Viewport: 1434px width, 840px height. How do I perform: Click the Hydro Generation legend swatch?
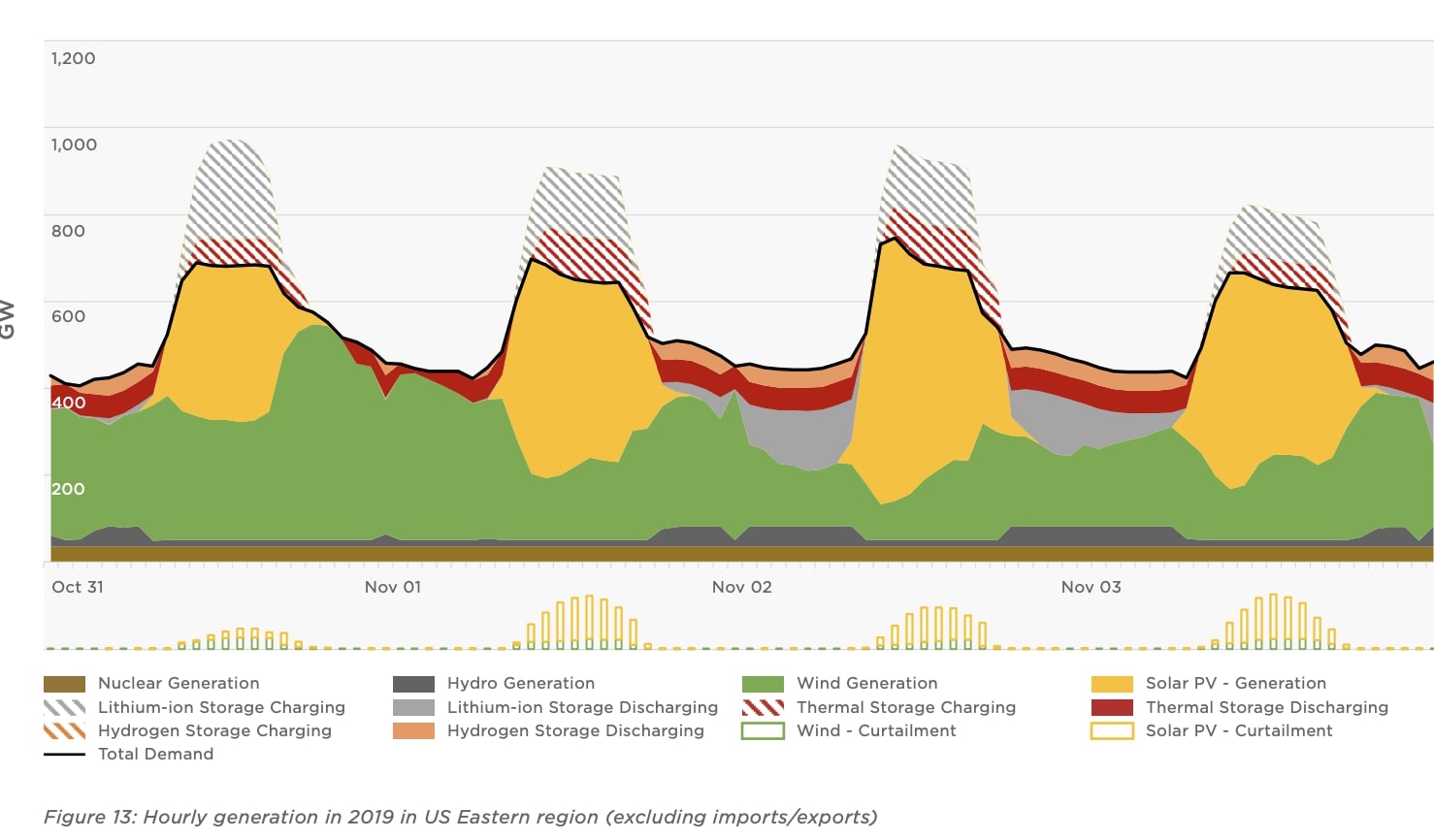(413, 684)
